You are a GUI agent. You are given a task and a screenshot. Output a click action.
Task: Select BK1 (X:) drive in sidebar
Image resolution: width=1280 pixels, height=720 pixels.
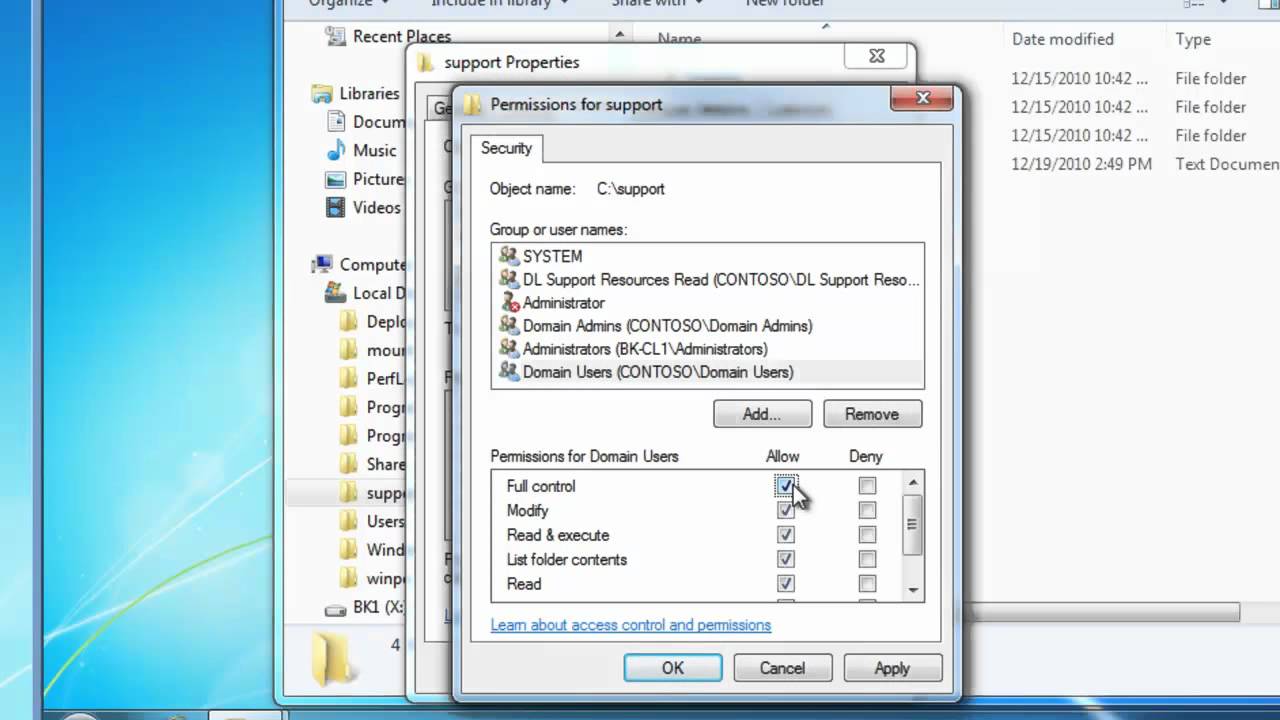click(x=366, y=607)
